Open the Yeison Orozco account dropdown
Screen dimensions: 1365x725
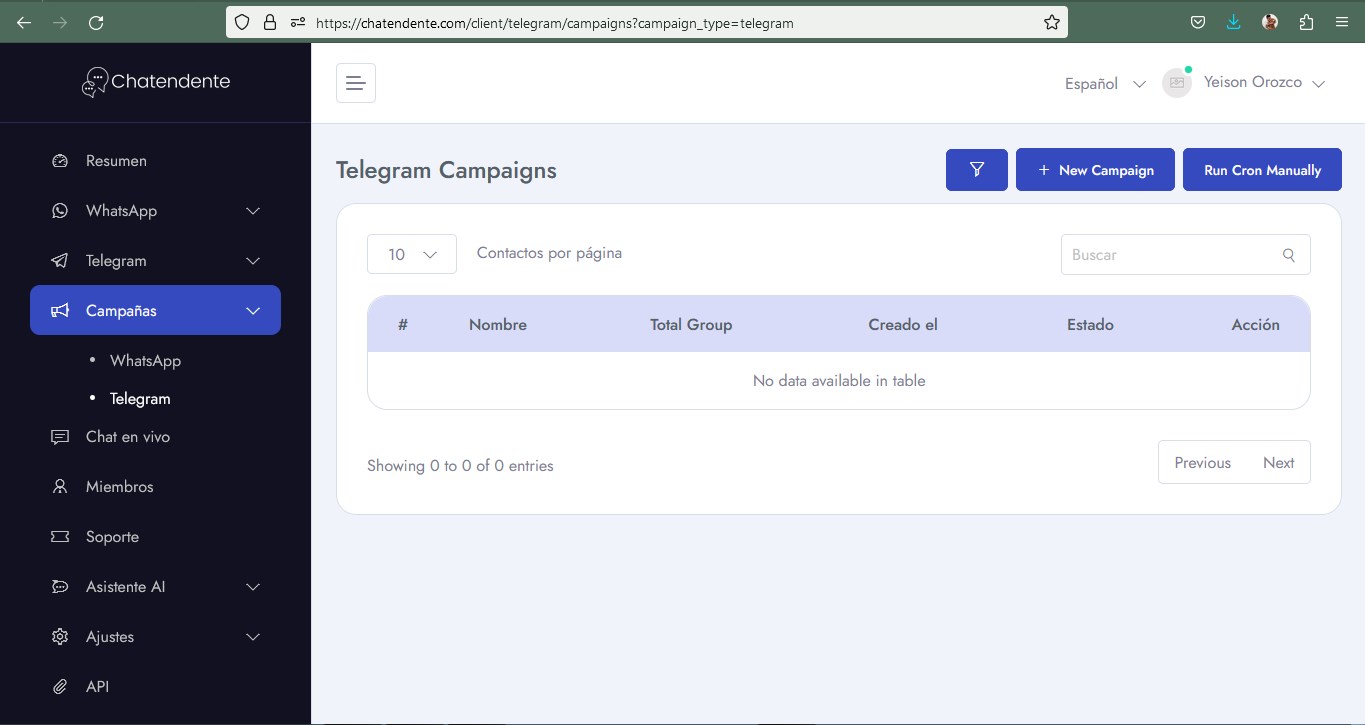click(1264, 83)
